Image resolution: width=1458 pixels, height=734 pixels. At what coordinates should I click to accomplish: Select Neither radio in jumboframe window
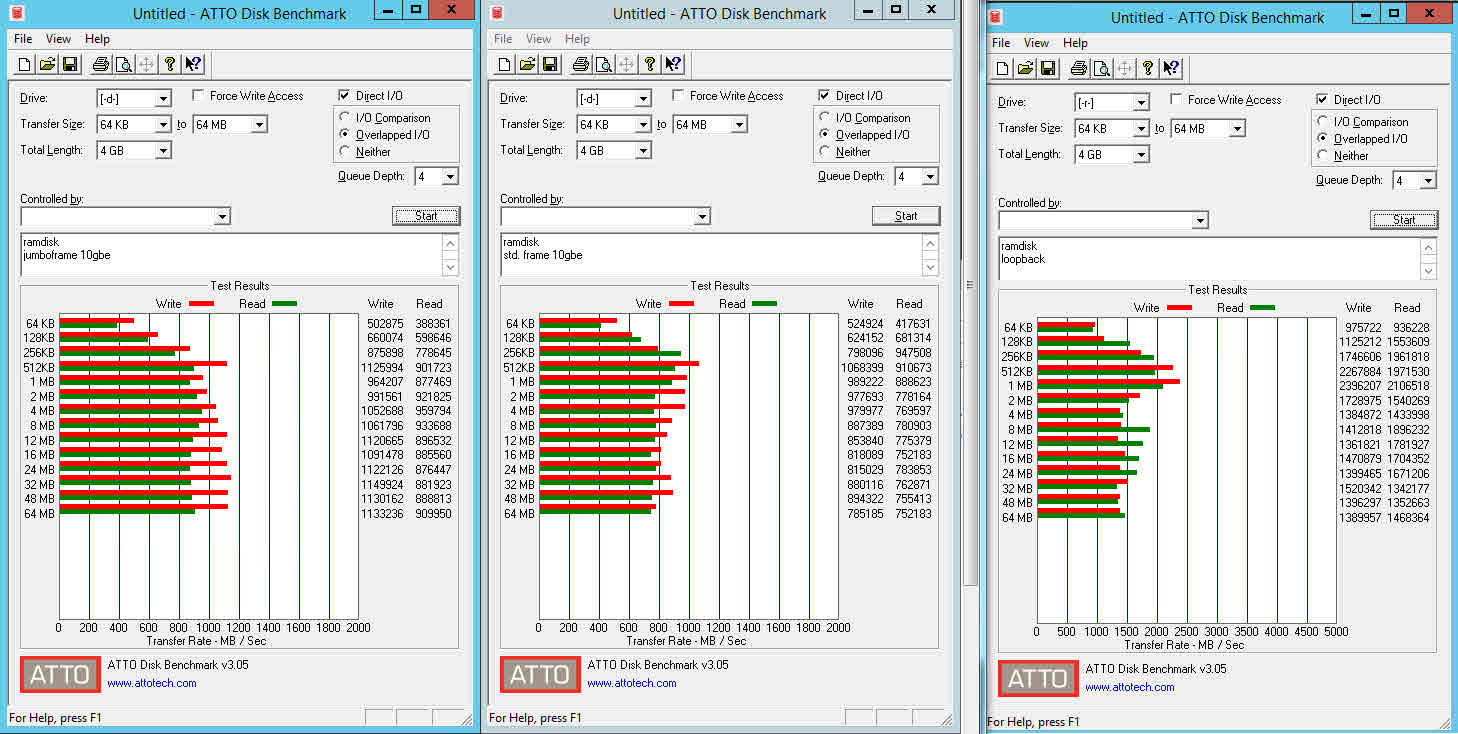(x=346, y=152)
